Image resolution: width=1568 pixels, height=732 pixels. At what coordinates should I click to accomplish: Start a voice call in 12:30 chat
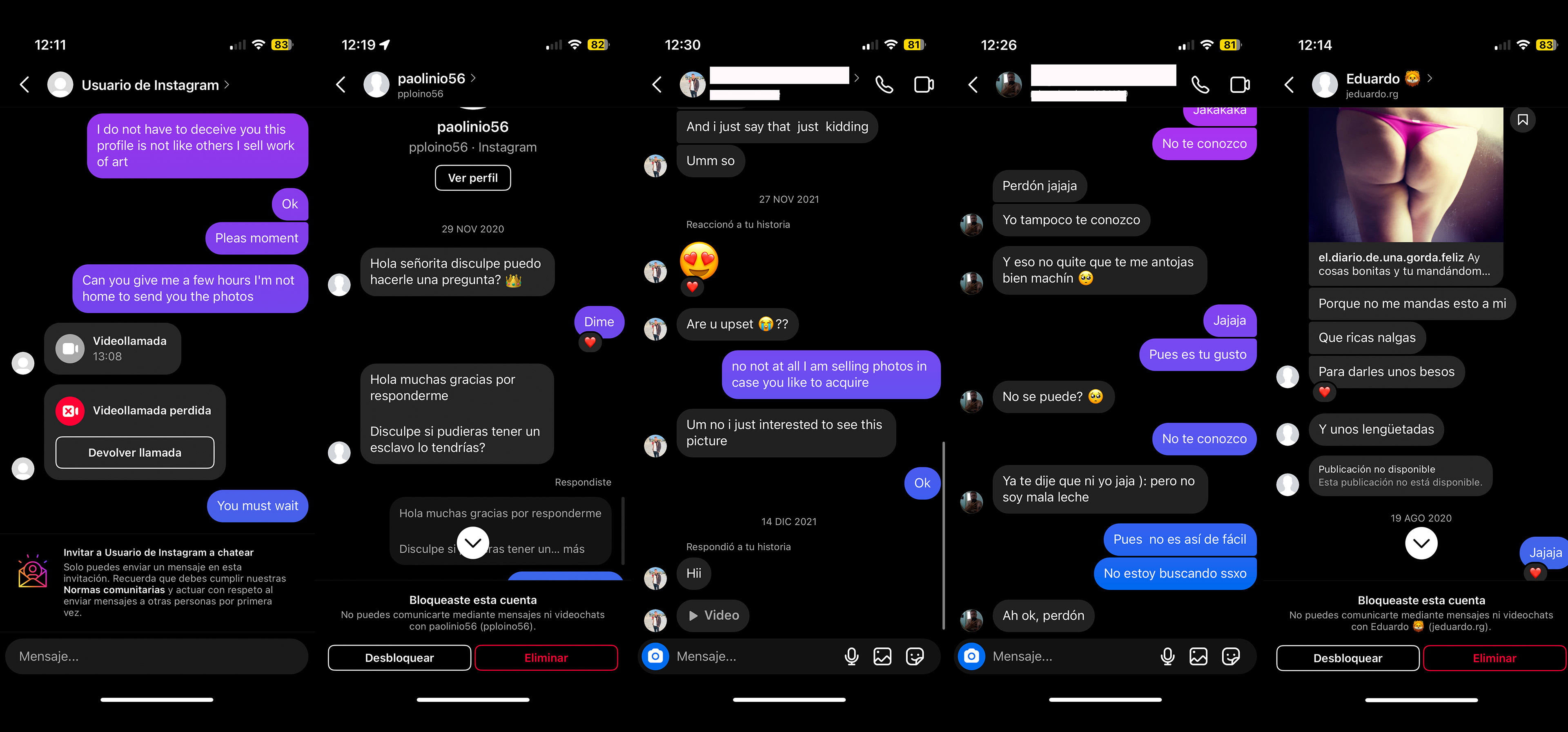click(884, 85)
